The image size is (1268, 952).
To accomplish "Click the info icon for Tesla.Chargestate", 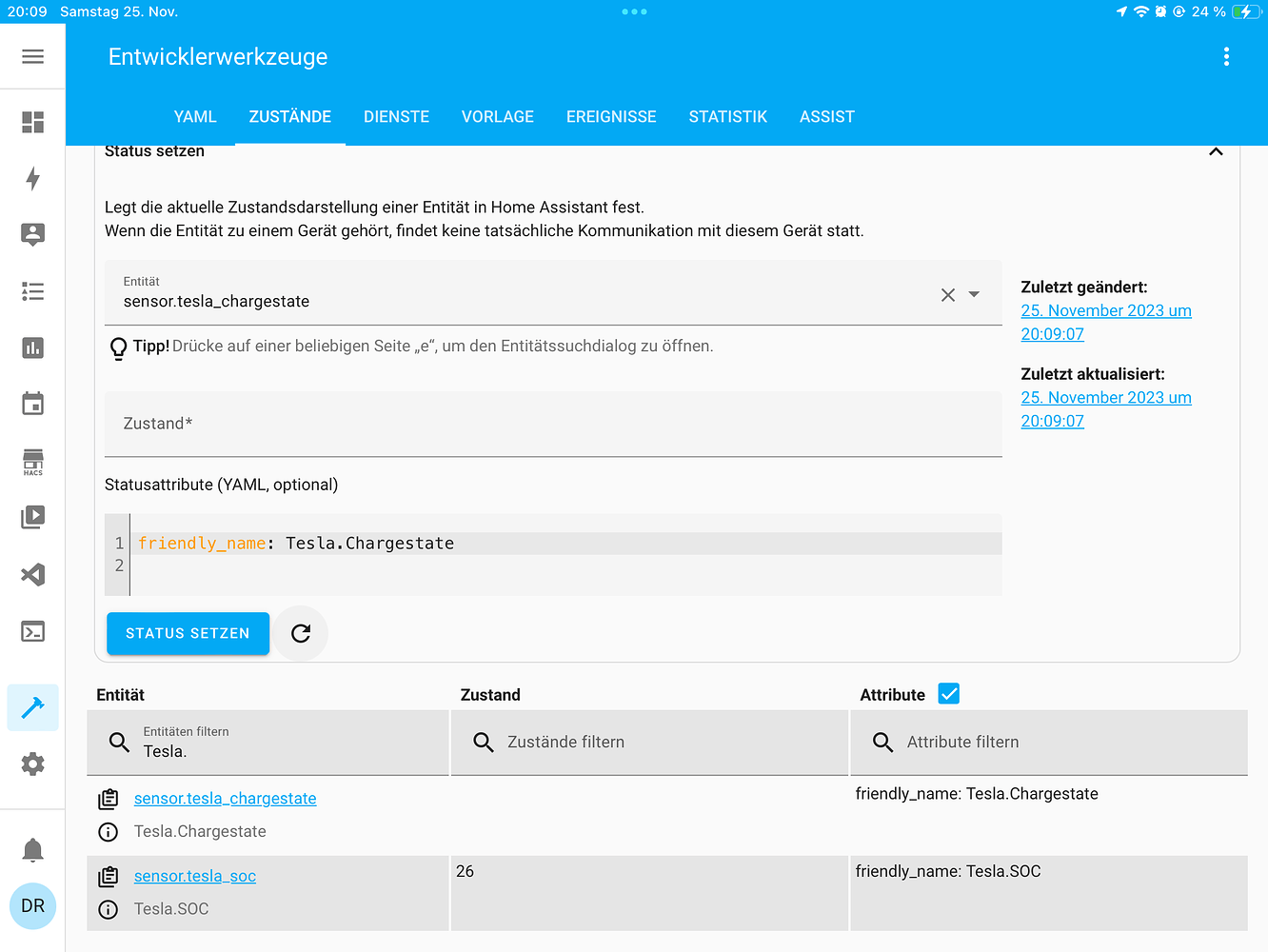I will (108, 831).
